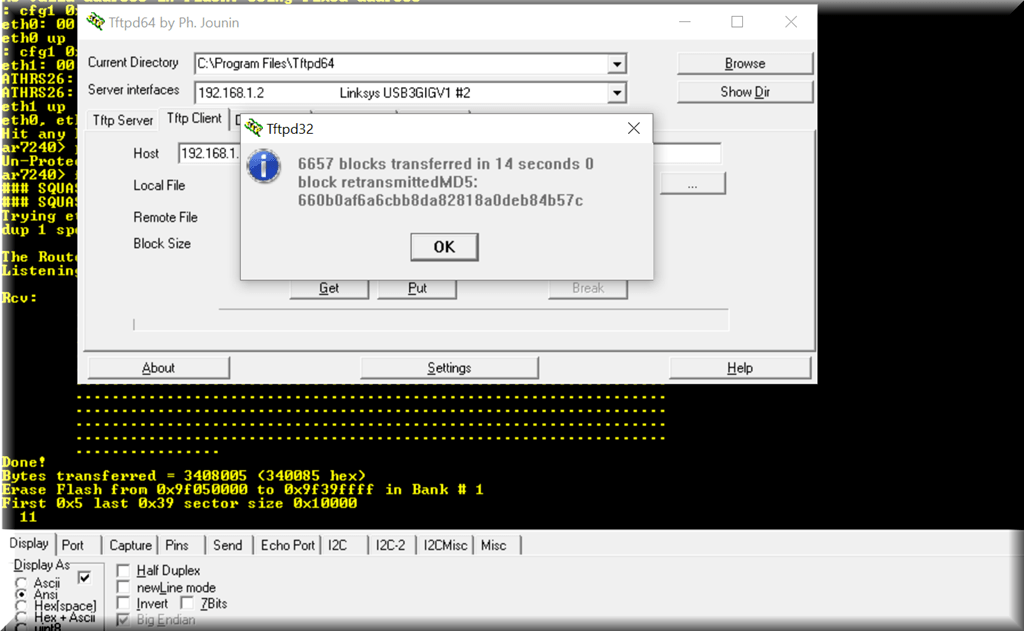Click the Tftpd32 dialog title icon
This screenshot has height=631, width=1024.
[x=254, y=129]
